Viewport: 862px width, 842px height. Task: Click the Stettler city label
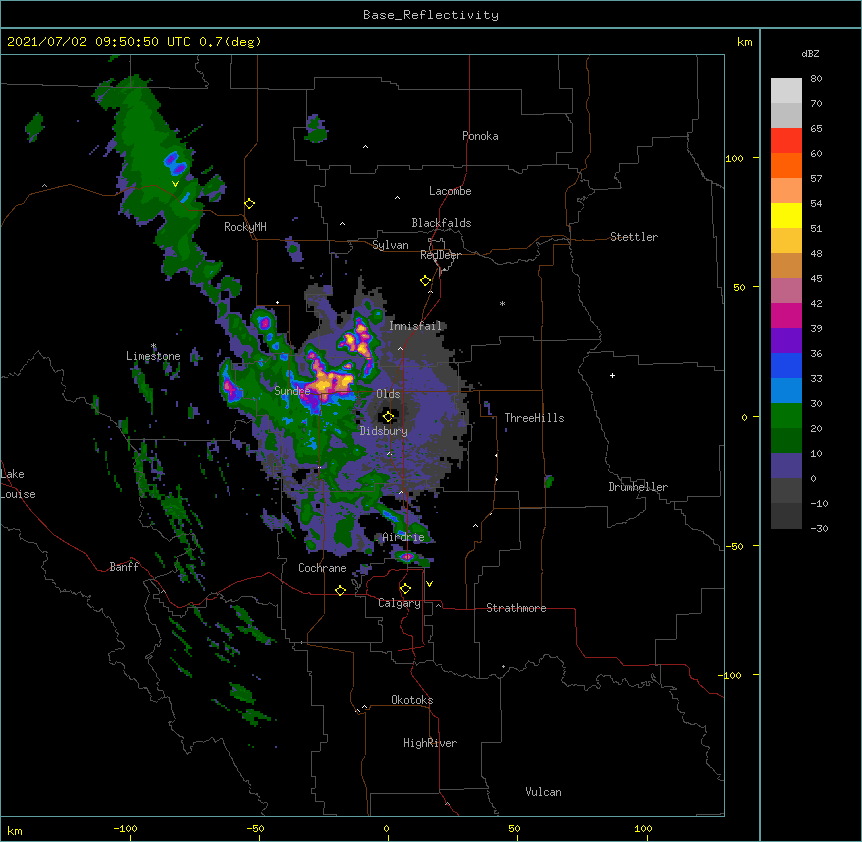pyautogui.click(x=634, y=237)
